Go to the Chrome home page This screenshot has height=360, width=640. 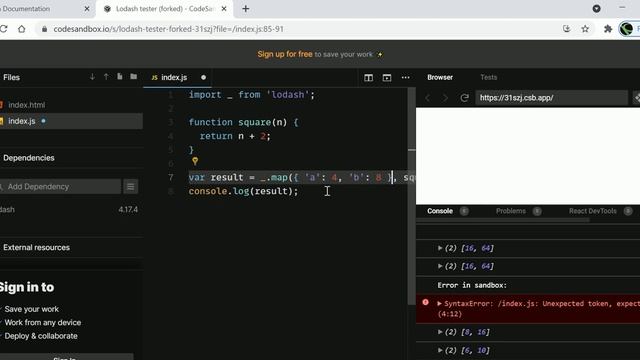click(22, 29)
